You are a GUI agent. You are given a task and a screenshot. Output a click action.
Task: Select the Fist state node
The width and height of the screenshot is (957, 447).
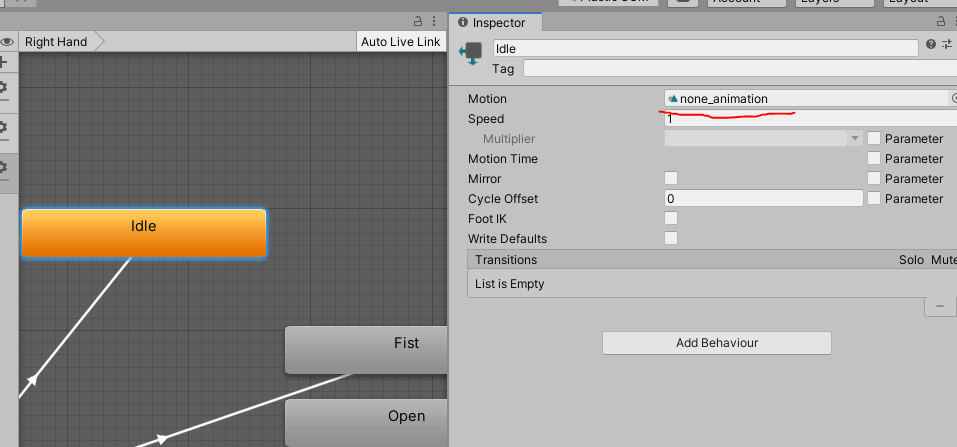point(366,350)
